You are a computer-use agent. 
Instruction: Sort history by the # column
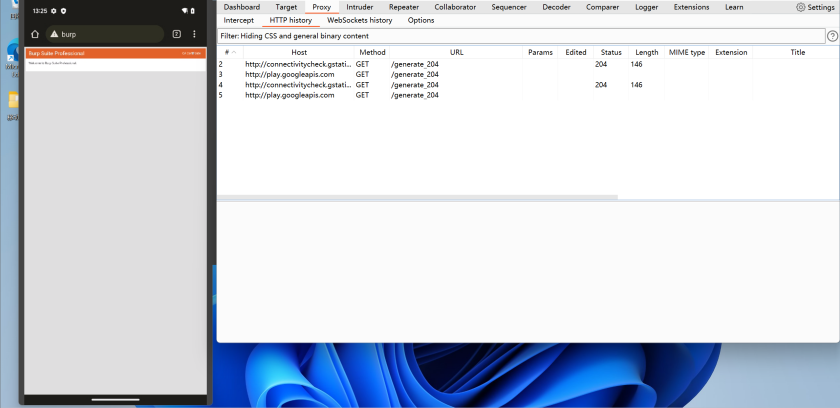point(228,52)
